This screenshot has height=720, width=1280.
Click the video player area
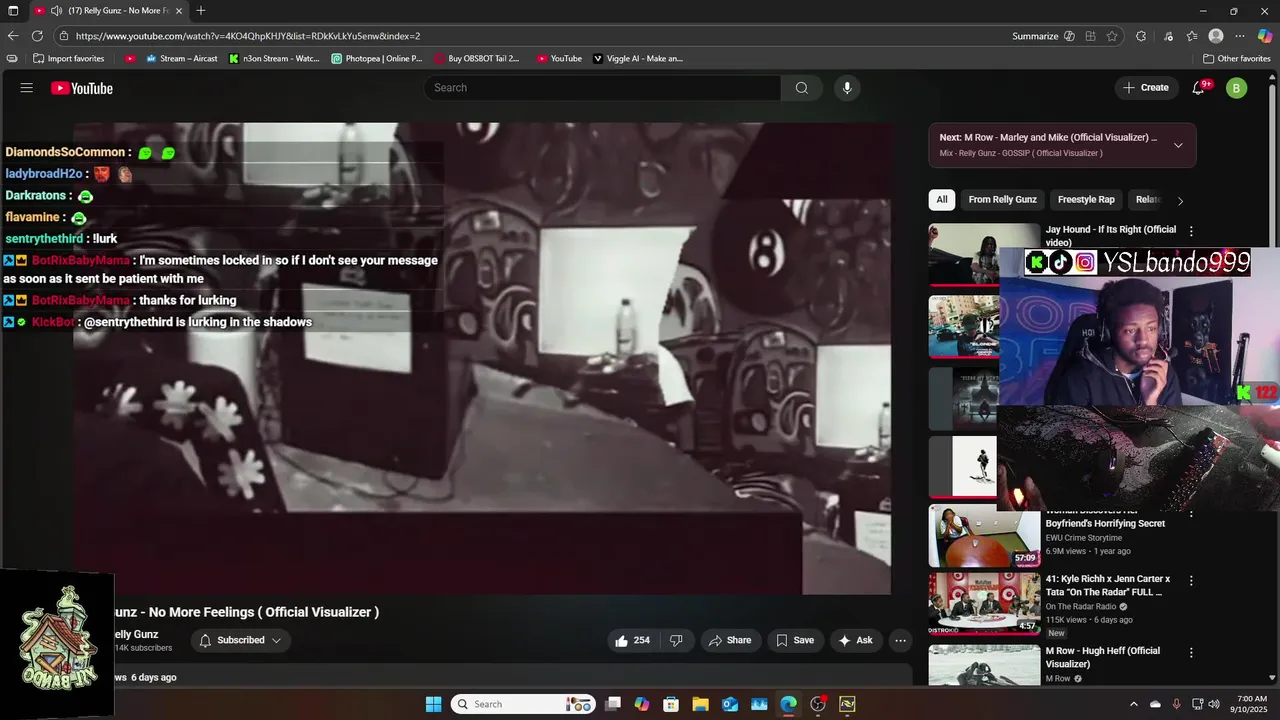[482, 358]
